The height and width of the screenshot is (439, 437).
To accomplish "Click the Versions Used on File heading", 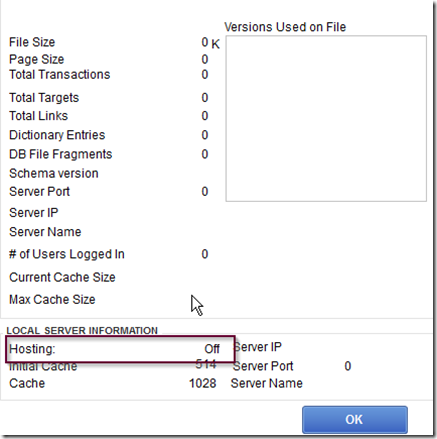I will click(x=285, y=27).
